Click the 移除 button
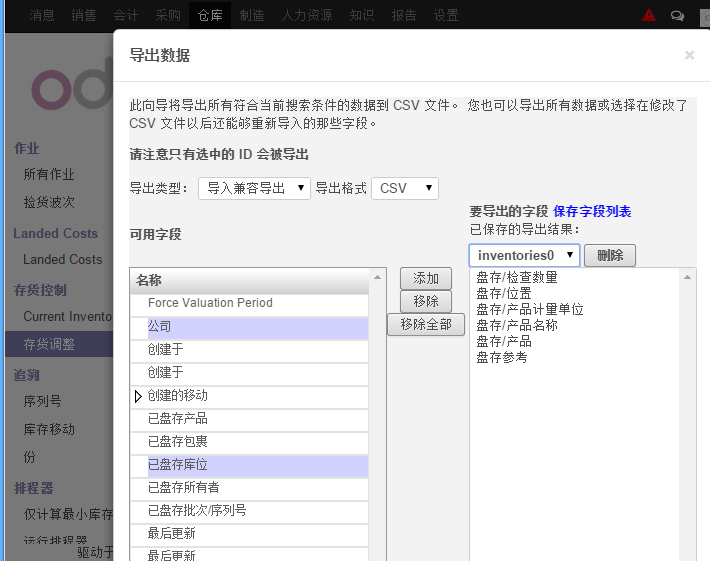Screen dimensions: 710x561 425,301
